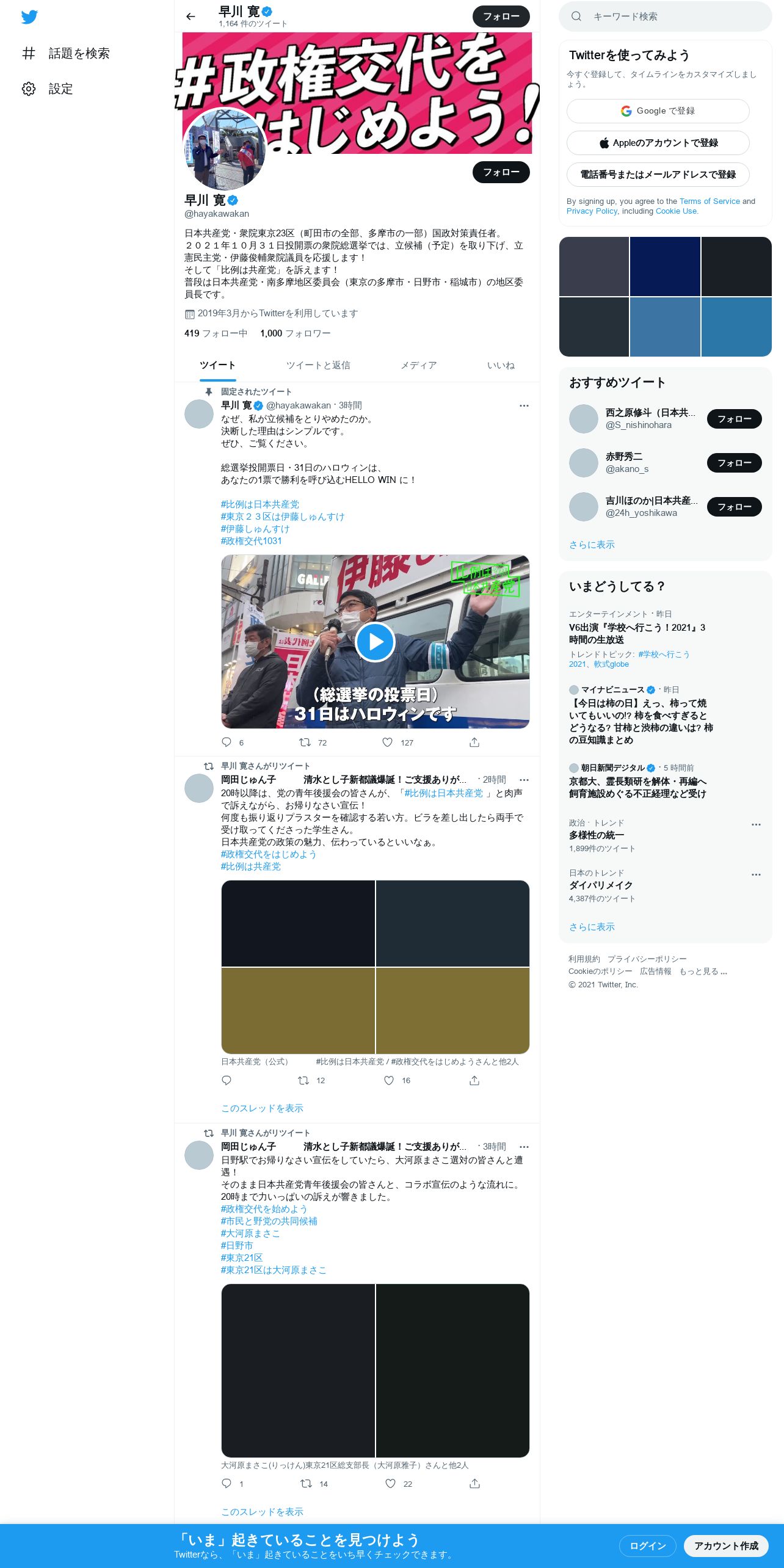Play the 31日はハロウィンです video
This screenshot has height=1568, width=784.
375,642
